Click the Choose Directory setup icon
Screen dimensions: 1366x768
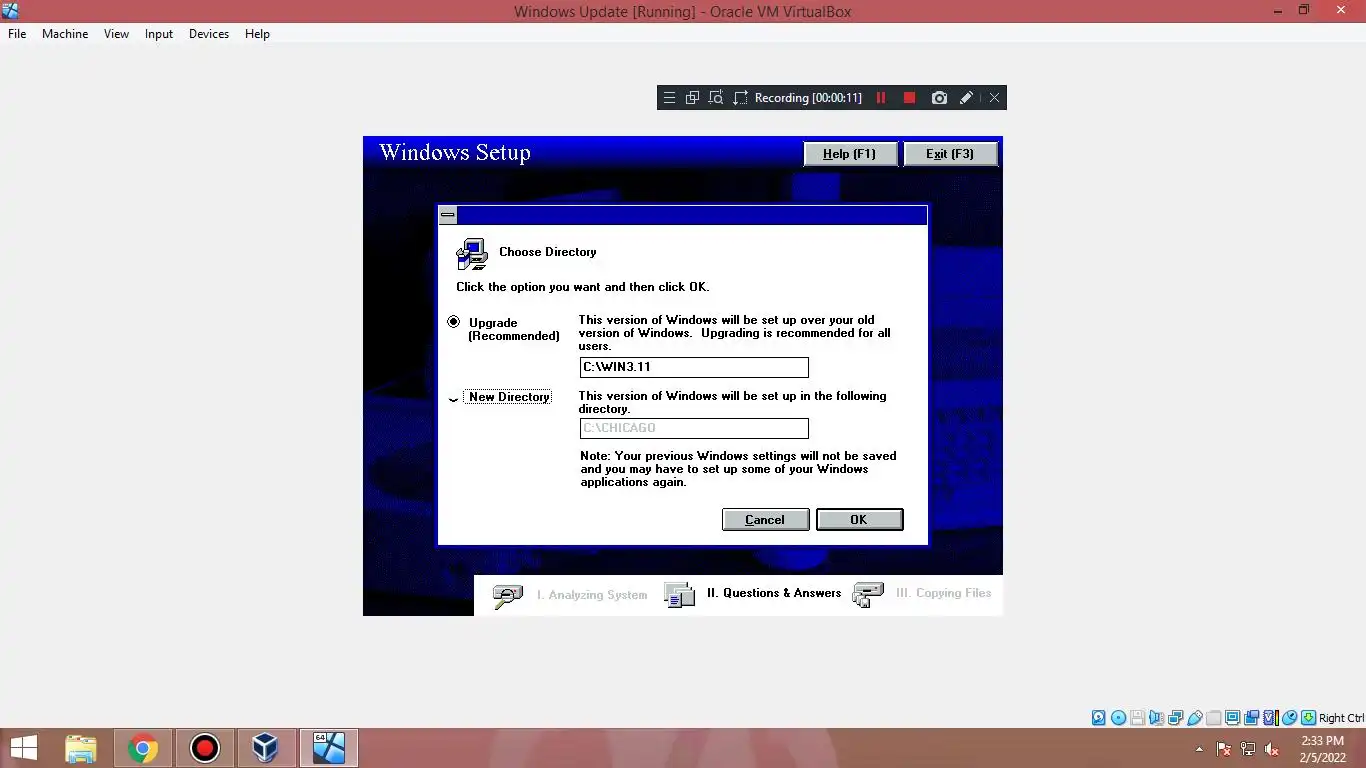[472, 254]
